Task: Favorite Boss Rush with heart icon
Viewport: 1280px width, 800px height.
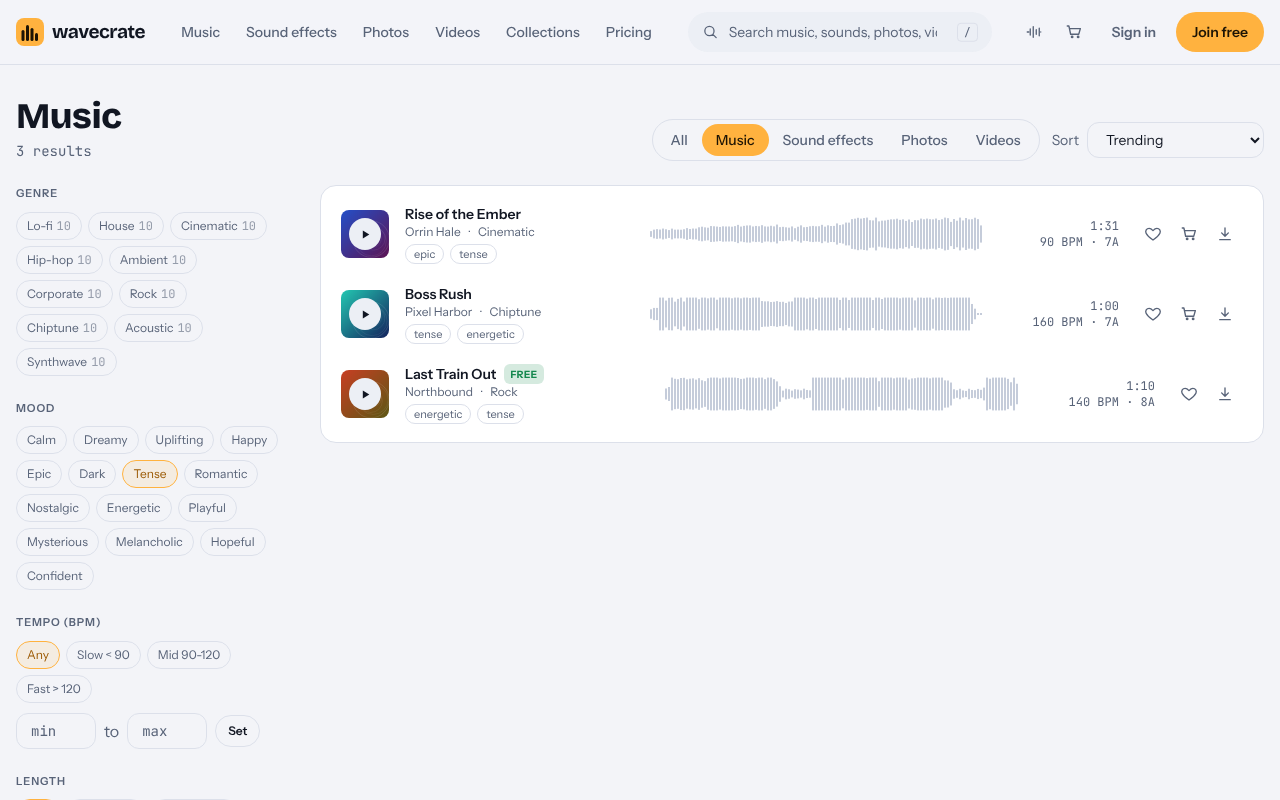Action: (x=1153, y=314)
